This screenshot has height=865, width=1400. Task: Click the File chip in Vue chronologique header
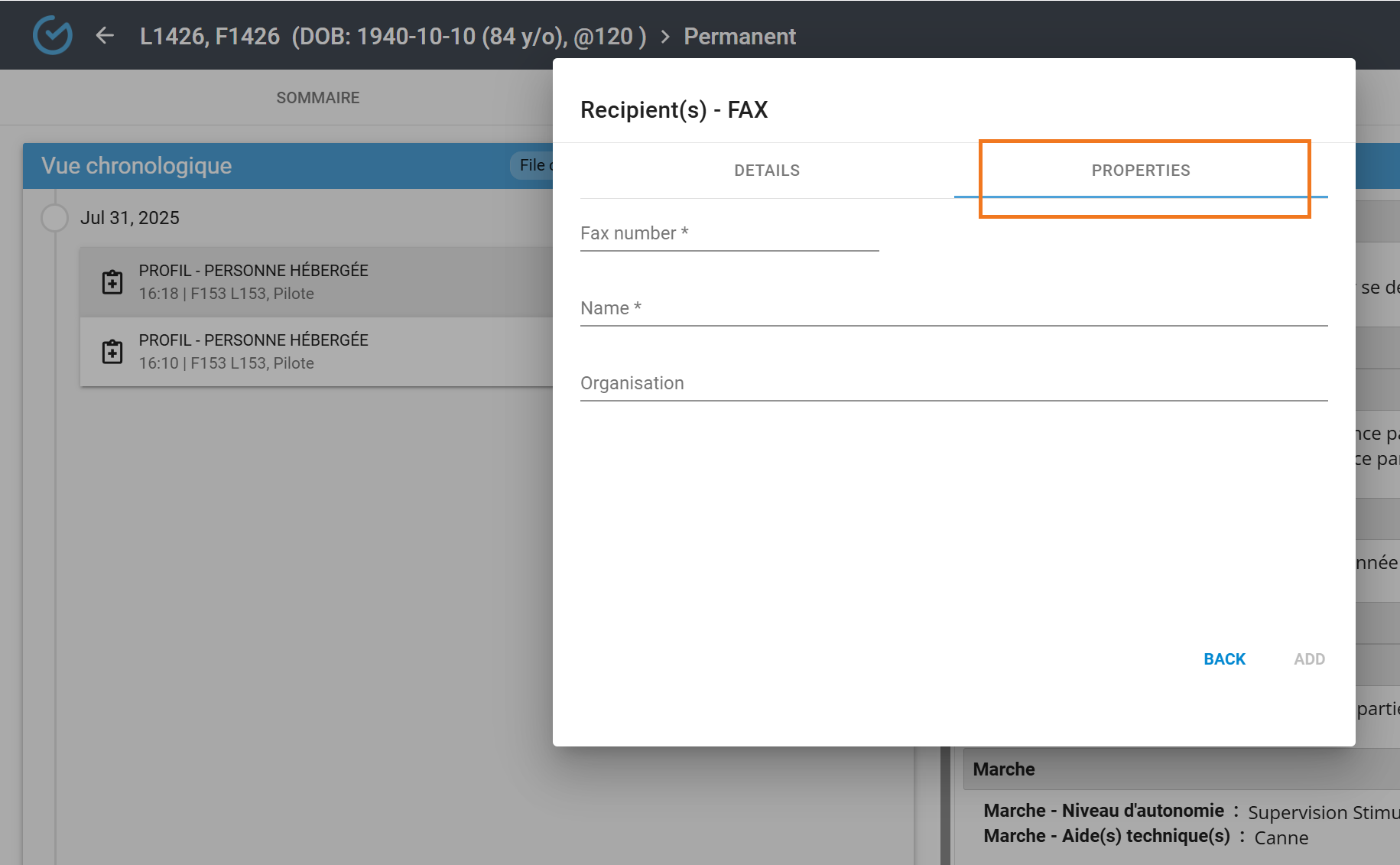532,165
